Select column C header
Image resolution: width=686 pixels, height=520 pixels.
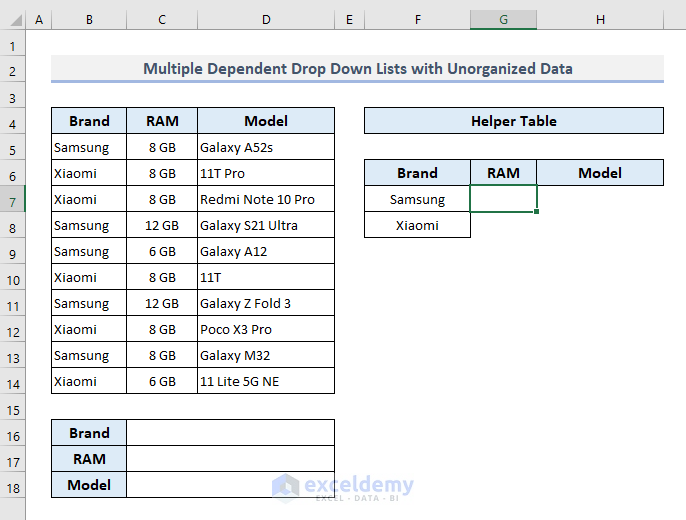point(162,20)
